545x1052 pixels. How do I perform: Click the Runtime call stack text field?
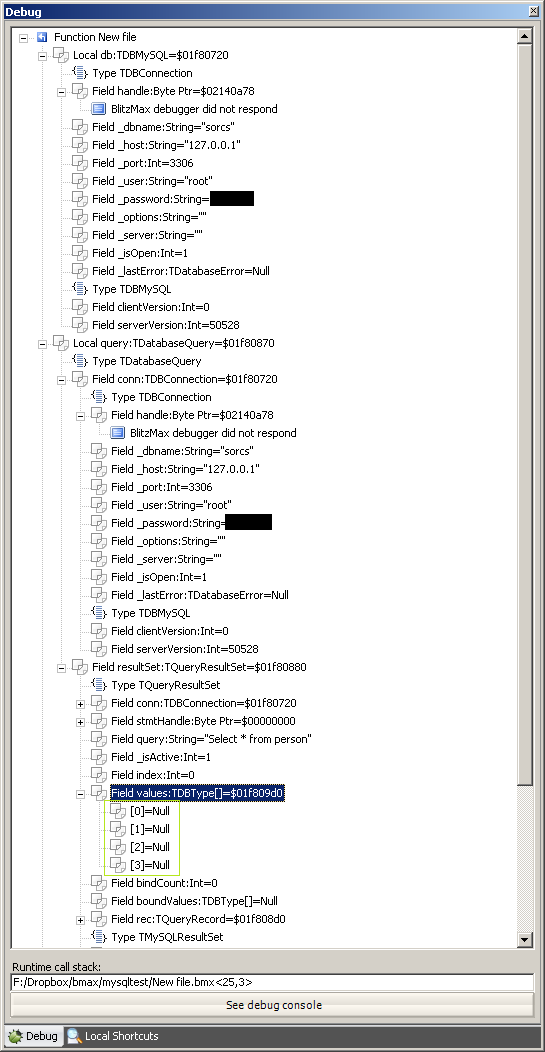(272, 982)
